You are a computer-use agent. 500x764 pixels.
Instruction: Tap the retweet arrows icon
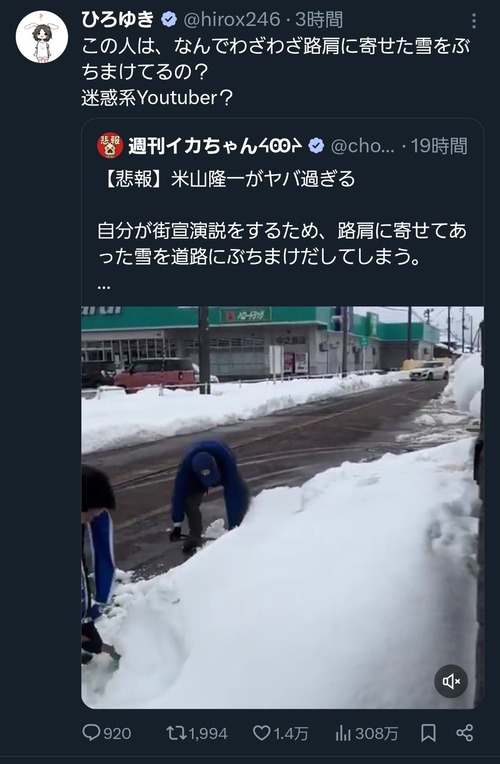click(x=175, y=732)
